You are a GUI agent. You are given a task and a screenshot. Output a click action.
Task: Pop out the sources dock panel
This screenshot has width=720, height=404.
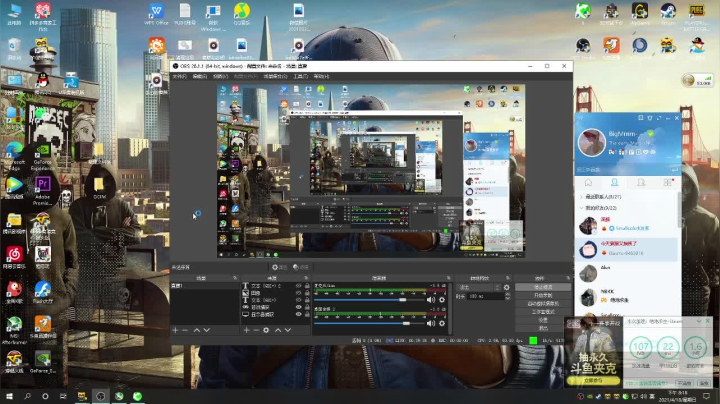pyautogui.click(x=306, y=278)
